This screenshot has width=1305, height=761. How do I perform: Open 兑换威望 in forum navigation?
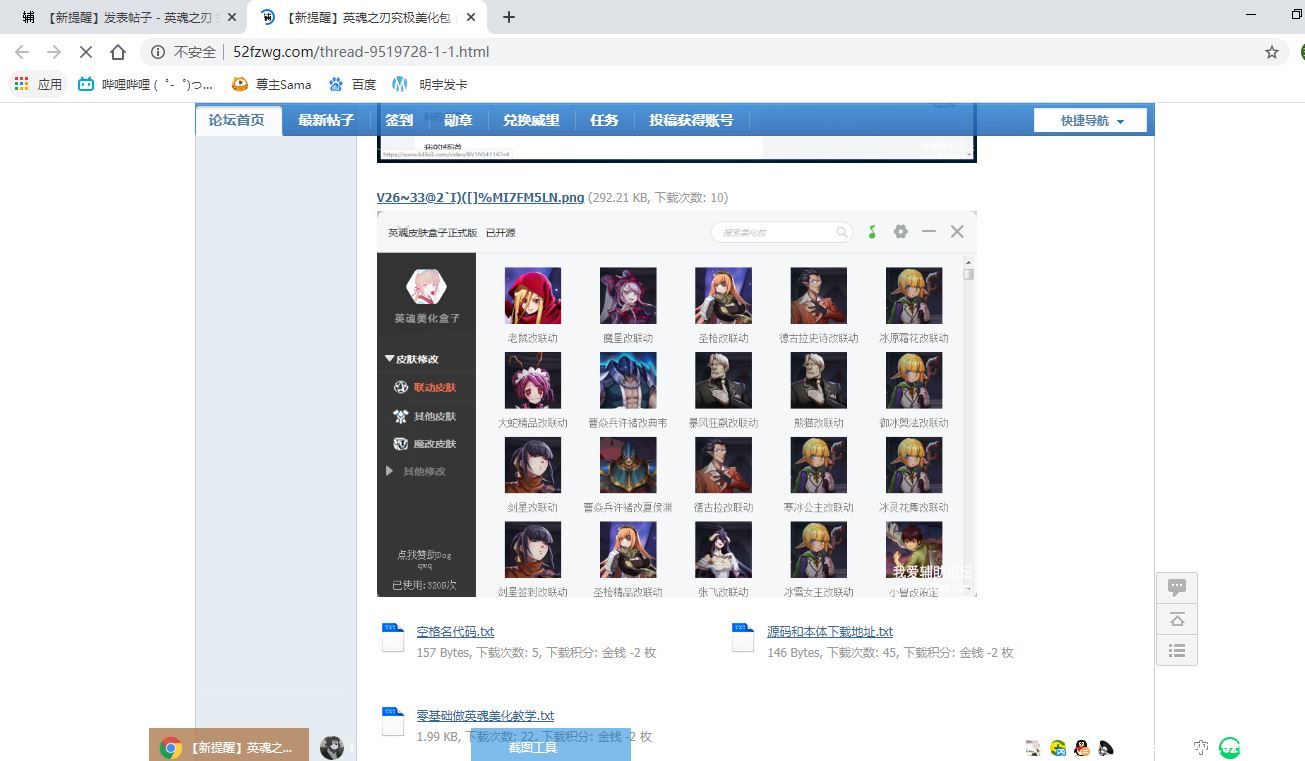click(531, 120)
